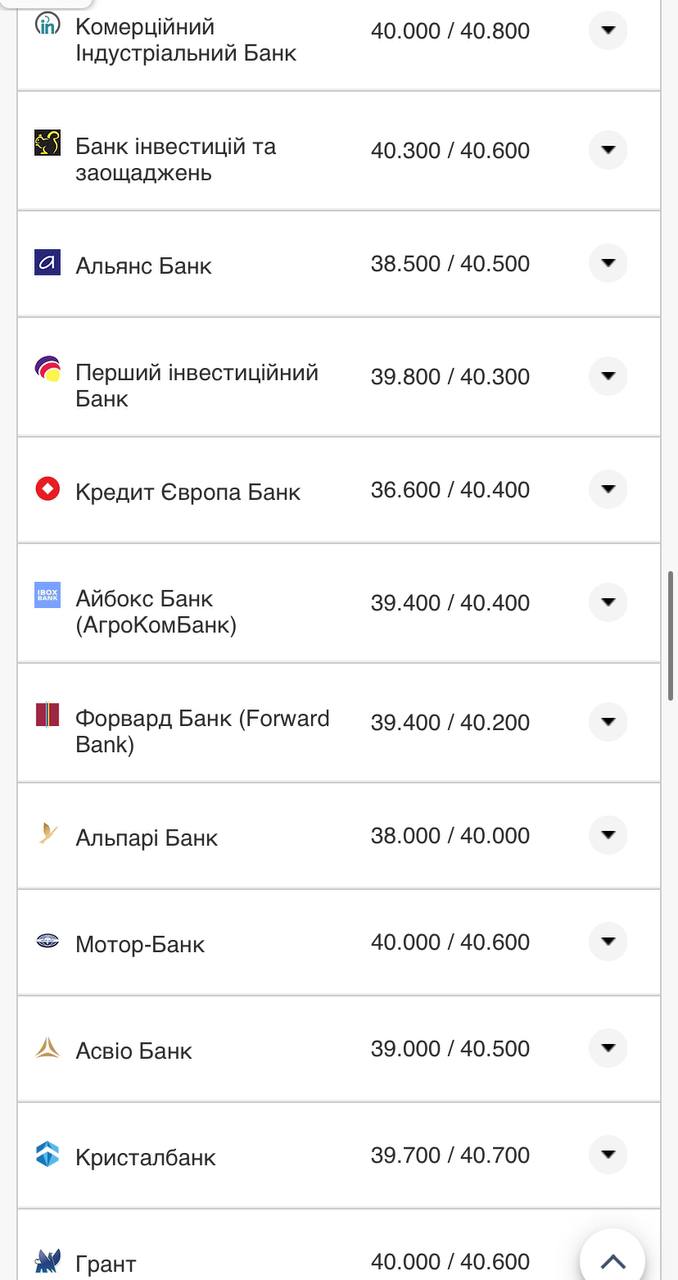
Task: Click the Кредит Європа Банк red logo
Action: (47, 489)
